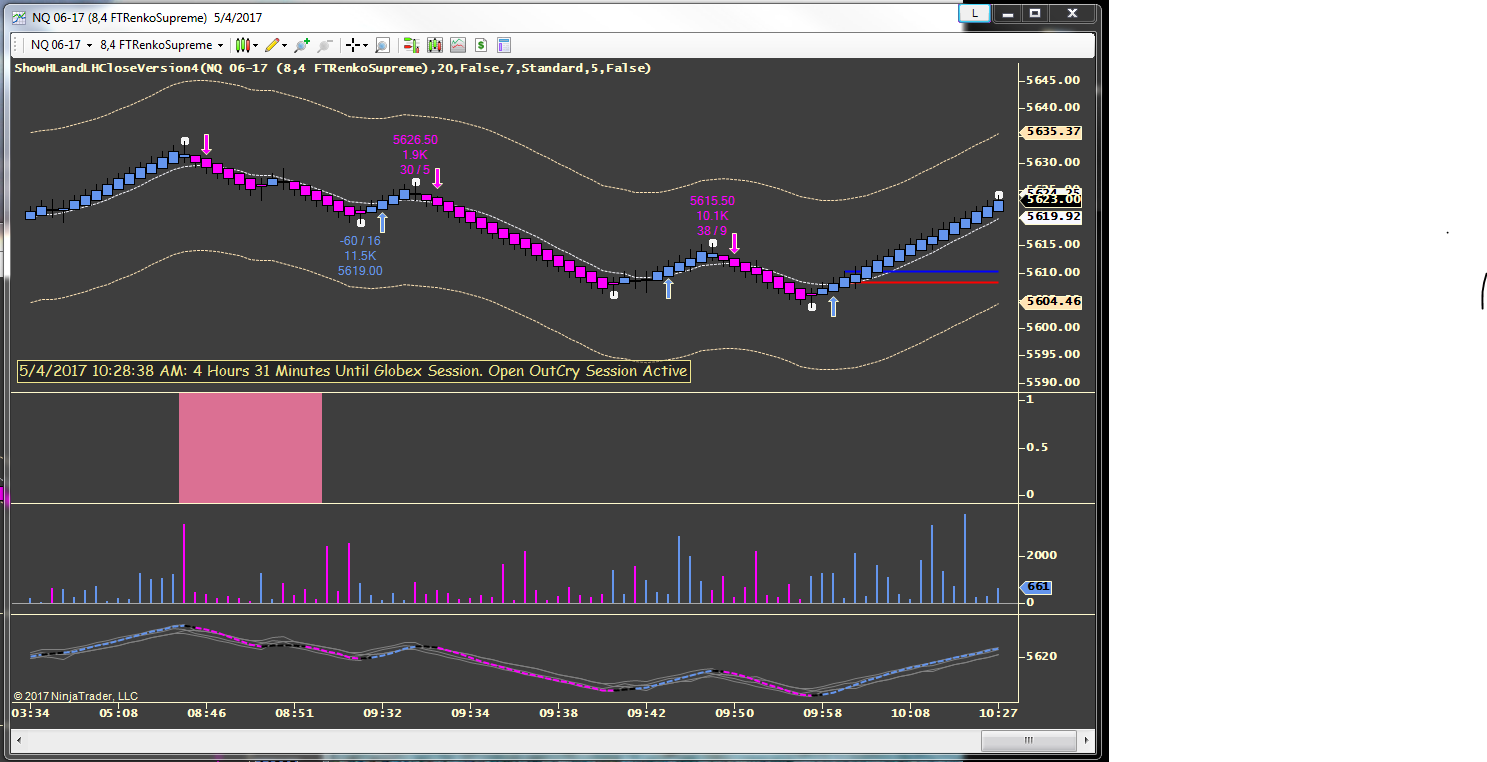Expand the 8,4 FTRenkoSupreme interval selector

pyautogui.click(x=162, y=45)
